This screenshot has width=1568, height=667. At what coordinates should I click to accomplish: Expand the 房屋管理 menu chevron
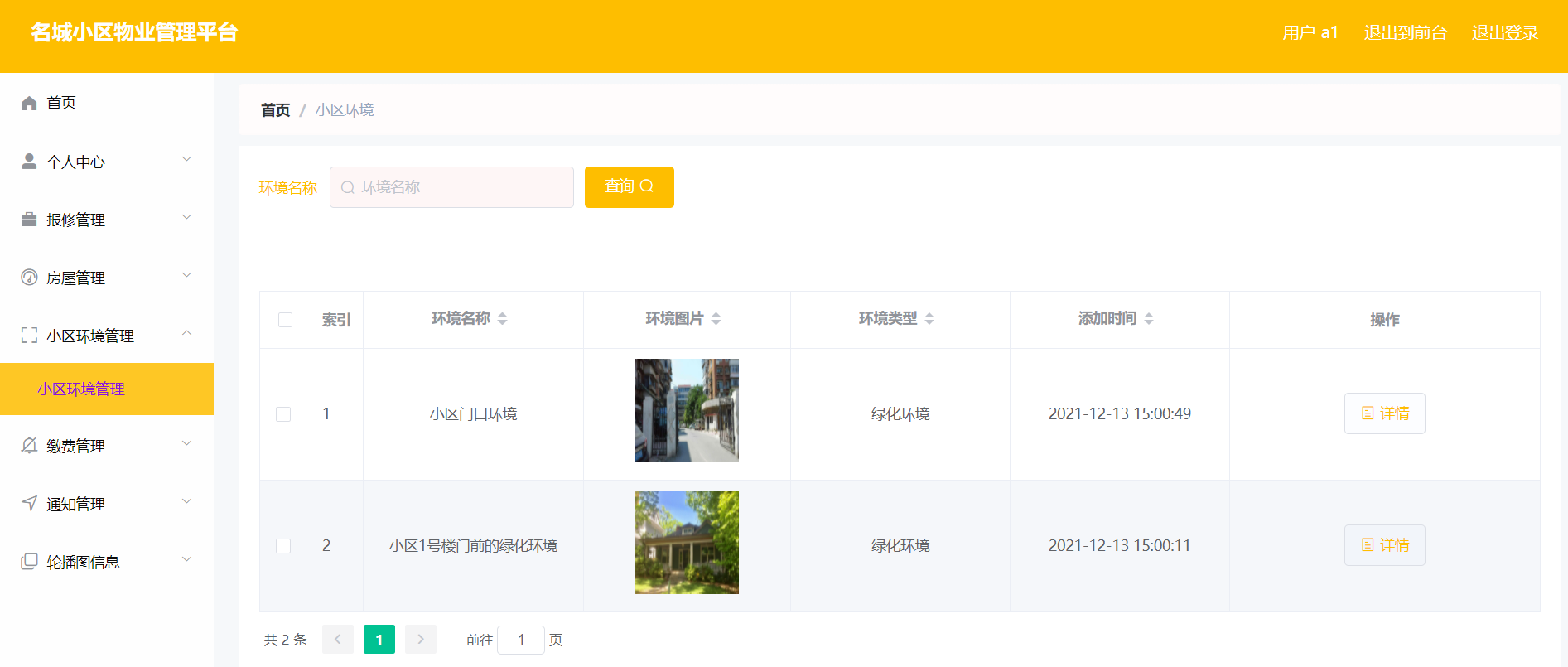click(x=186, y=275)
